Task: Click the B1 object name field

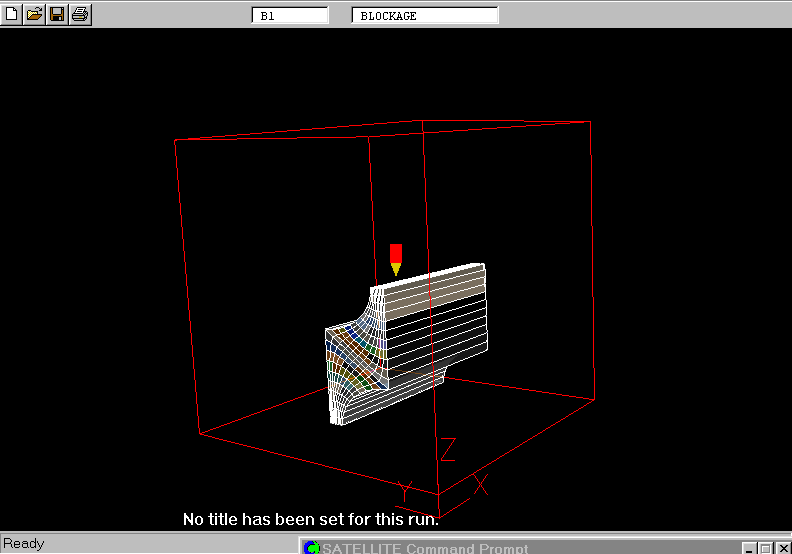Action: pos(290,15)
